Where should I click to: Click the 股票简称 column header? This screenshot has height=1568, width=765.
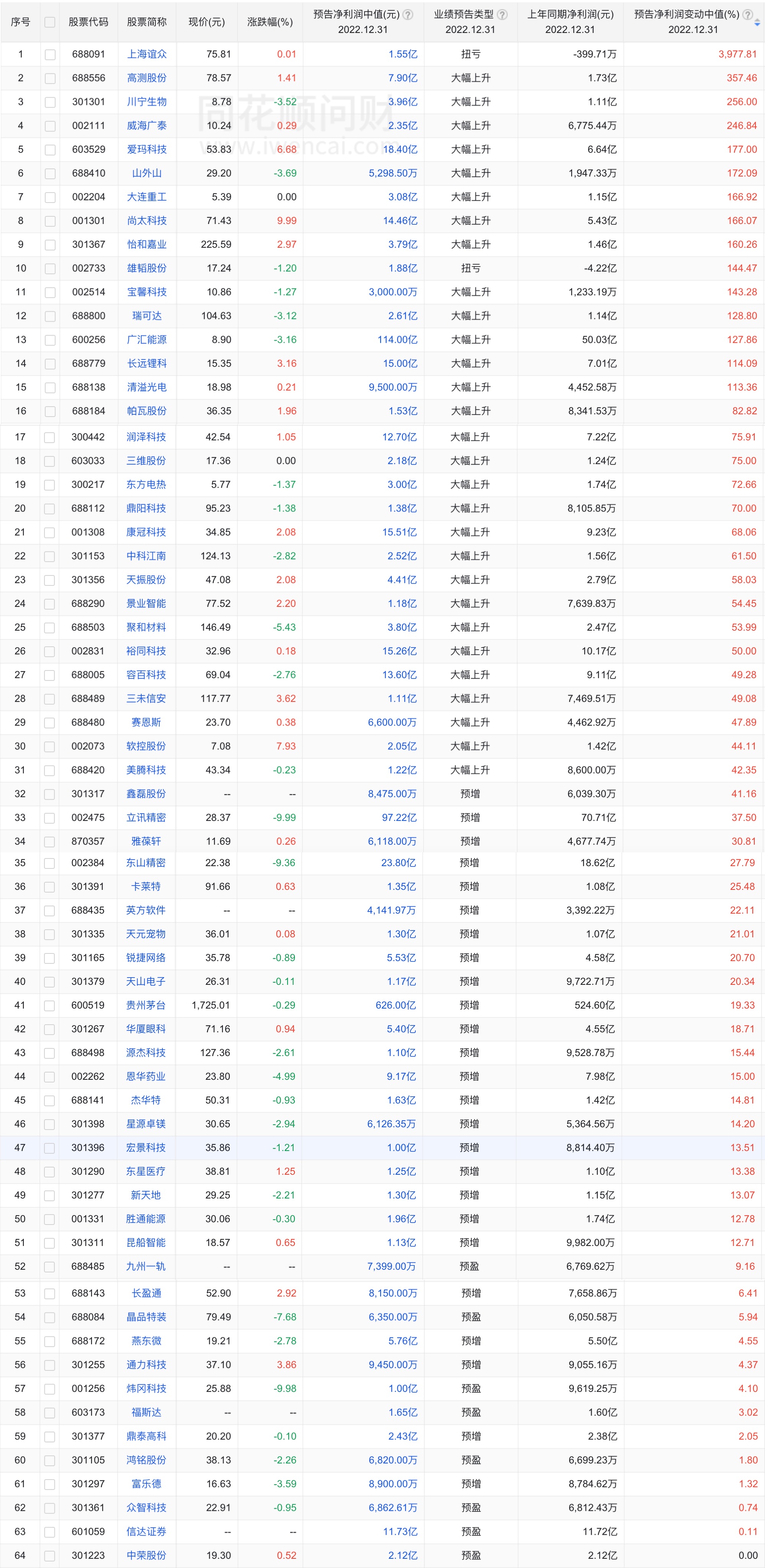[x=147, y=22]
